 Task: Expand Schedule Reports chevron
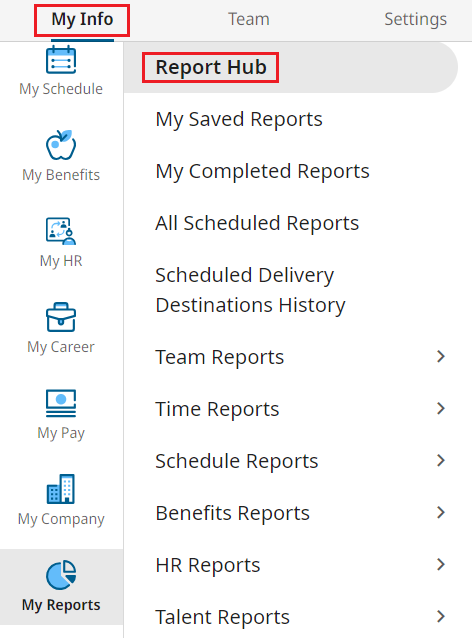pos(441,461)
